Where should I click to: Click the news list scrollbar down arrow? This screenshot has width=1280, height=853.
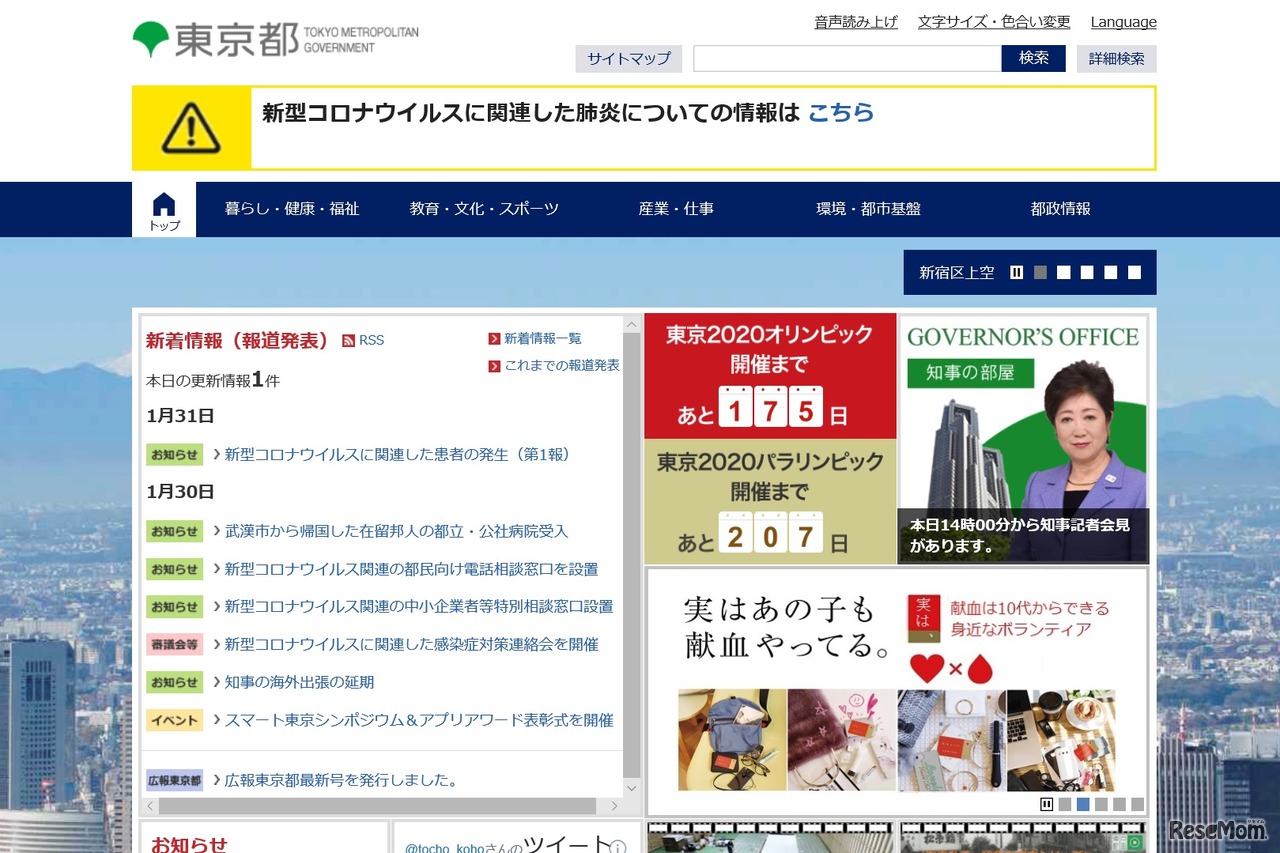tap(631, 788)
